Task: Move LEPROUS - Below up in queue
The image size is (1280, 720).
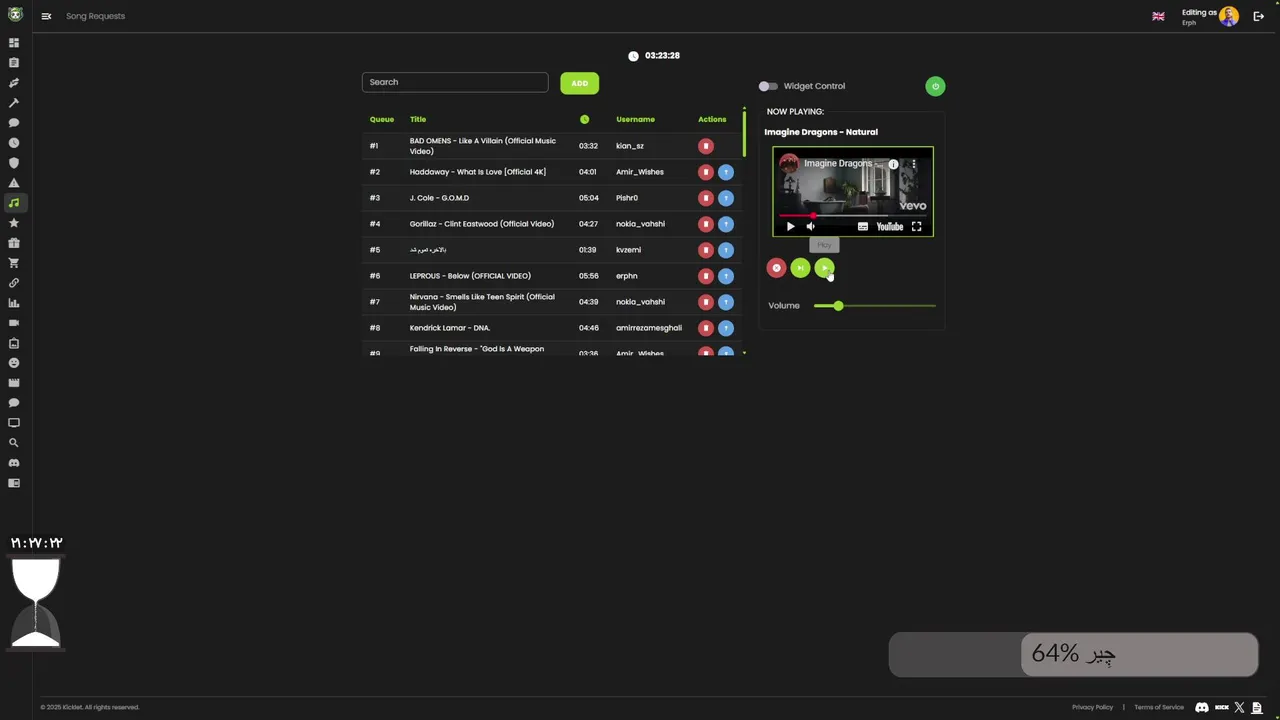Action: point(726,276)
